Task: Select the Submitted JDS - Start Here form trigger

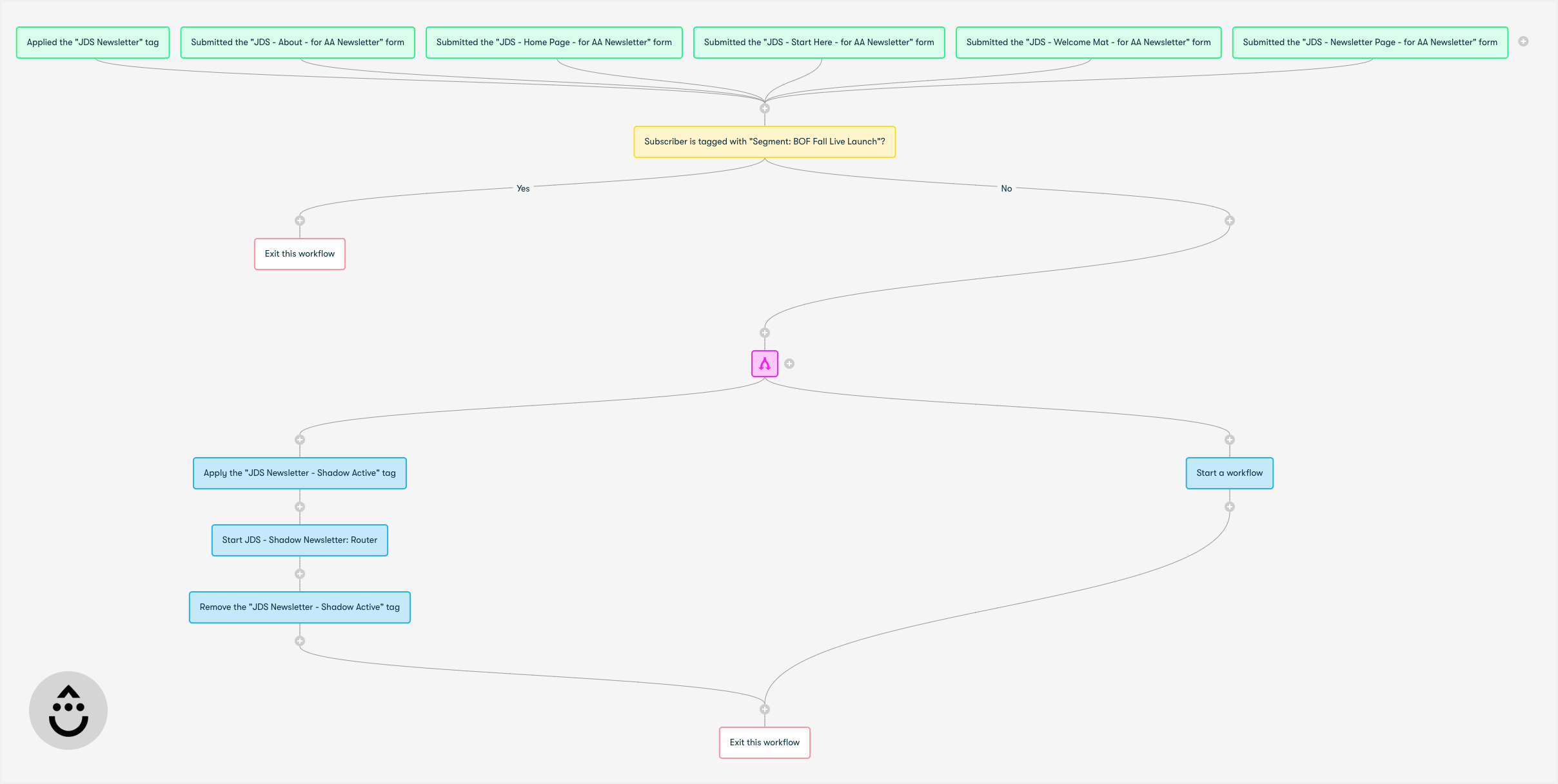Action: pyautogui.click(x=818, y=42)
